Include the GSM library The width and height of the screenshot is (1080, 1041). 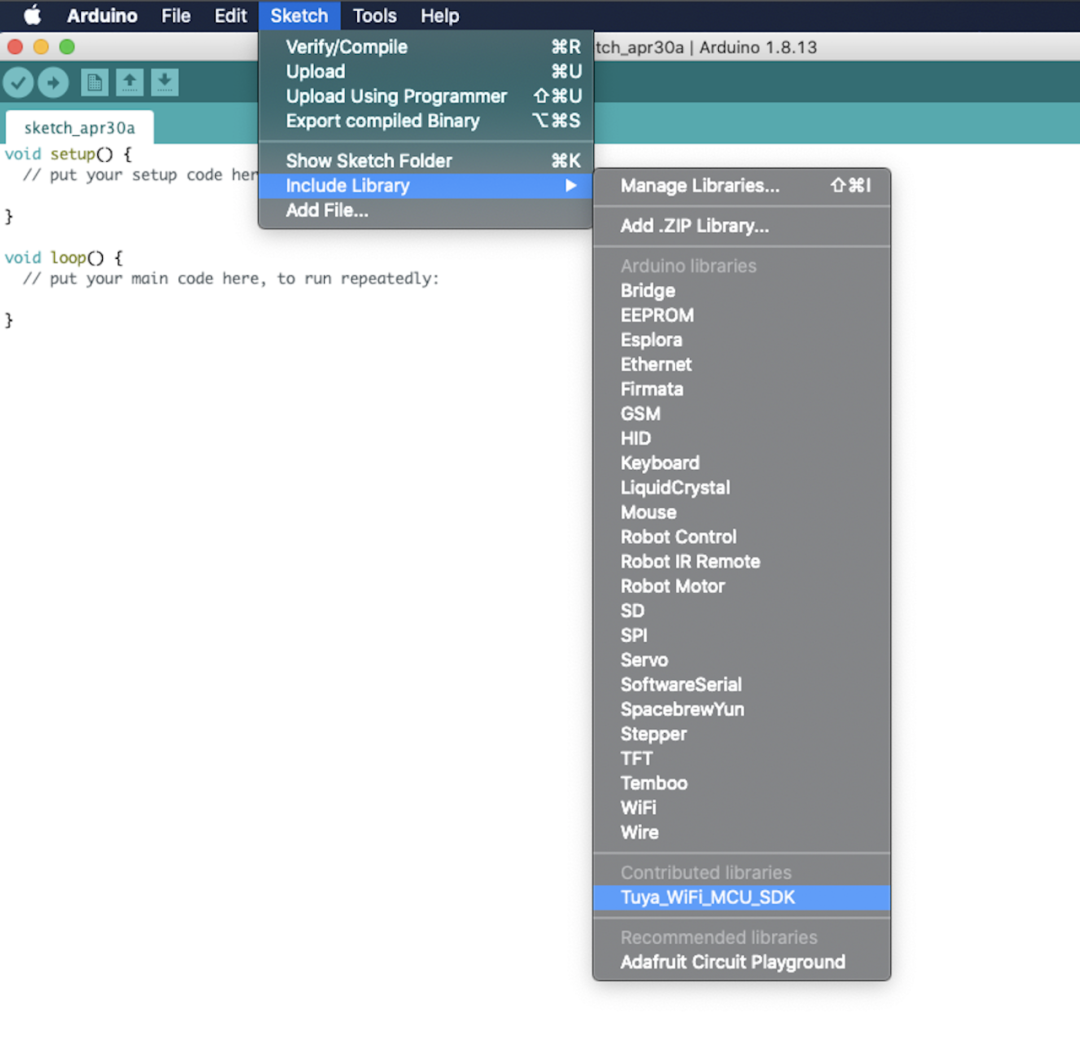pos(742,414)
